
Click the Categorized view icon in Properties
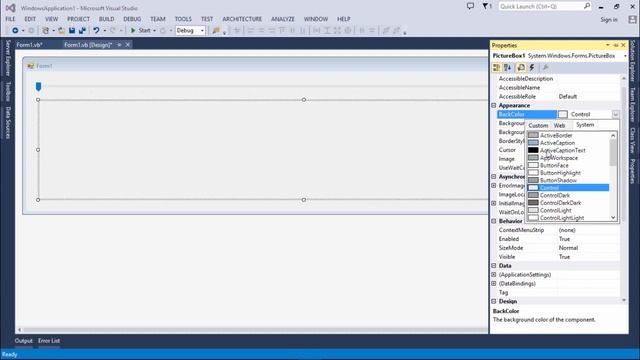point(496,68)
